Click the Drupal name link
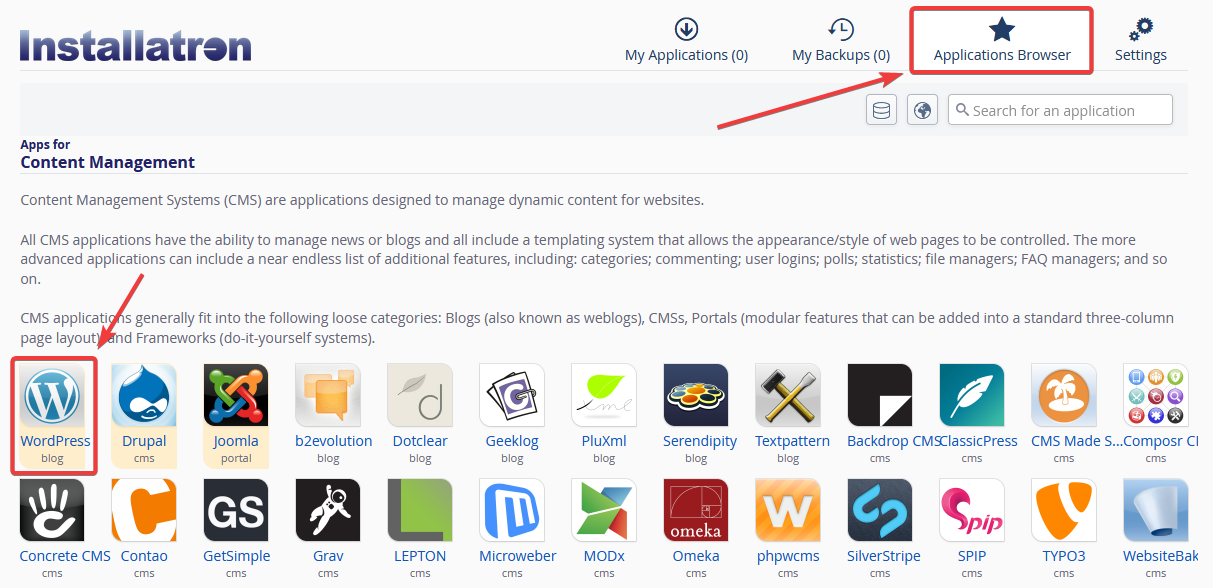 (x=144, y=441)
